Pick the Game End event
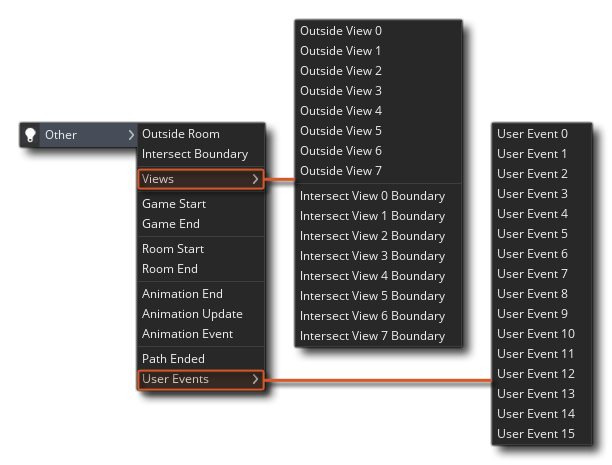This screenshot has height=465, width=612. [x=171, y=224]
